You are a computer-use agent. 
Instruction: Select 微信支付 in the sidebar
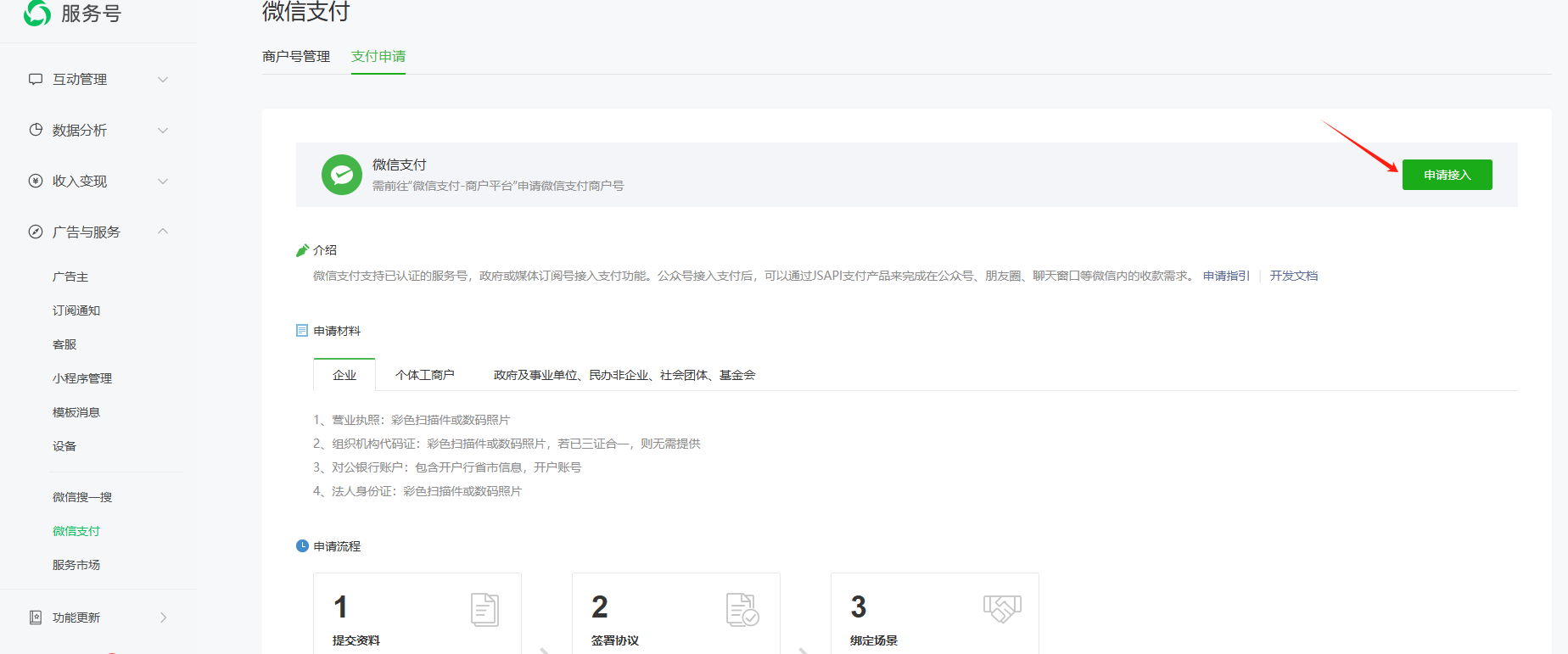coord(76,531)
